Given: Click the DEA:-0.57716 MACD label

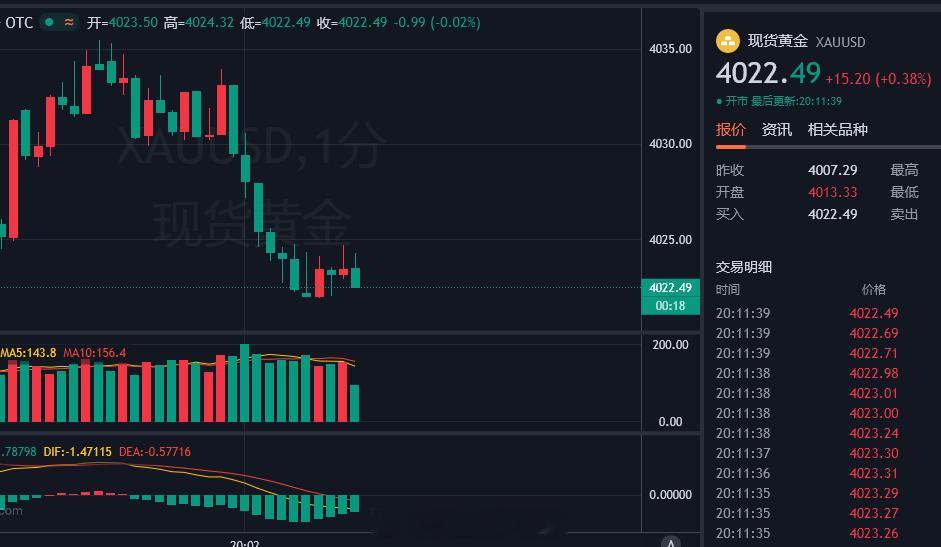Looking at the screenshot, I should [x=155, y=452].
